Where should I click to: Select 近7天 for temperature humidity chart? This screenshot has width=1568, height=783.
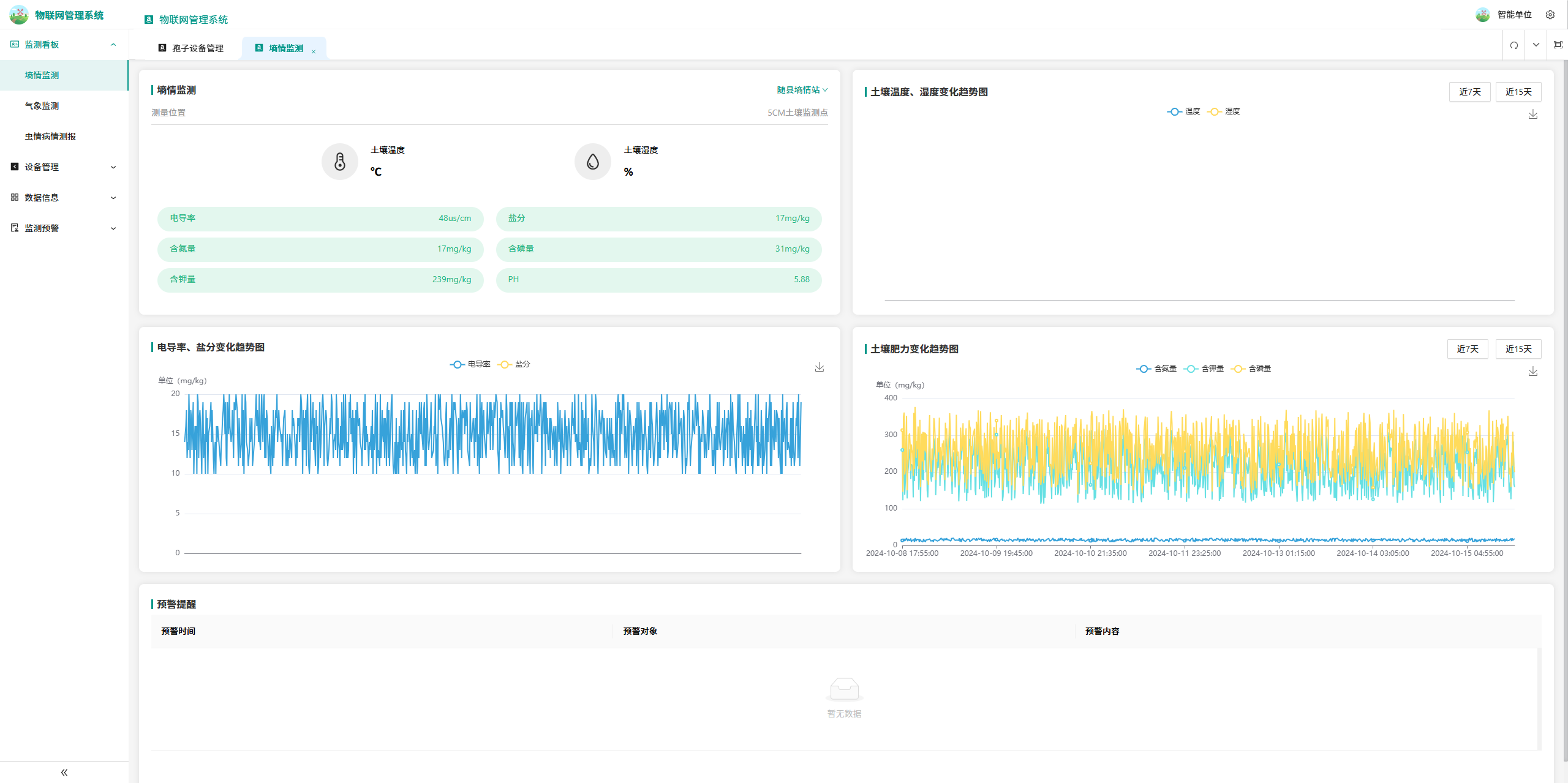tap(1469, 92)
